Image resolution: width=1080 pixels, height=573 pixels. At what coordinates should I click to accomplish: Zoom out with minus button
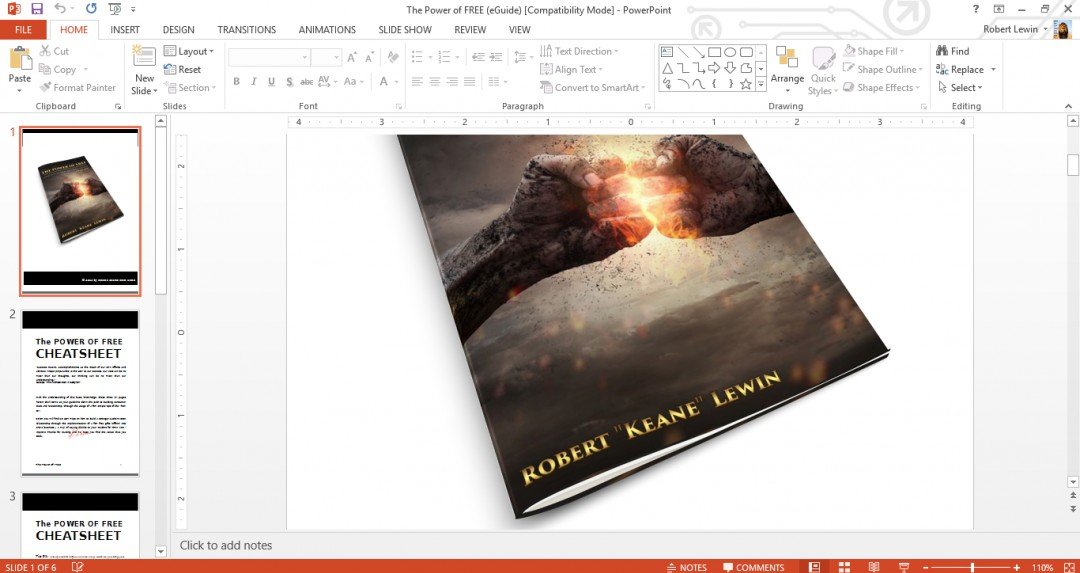925,567
